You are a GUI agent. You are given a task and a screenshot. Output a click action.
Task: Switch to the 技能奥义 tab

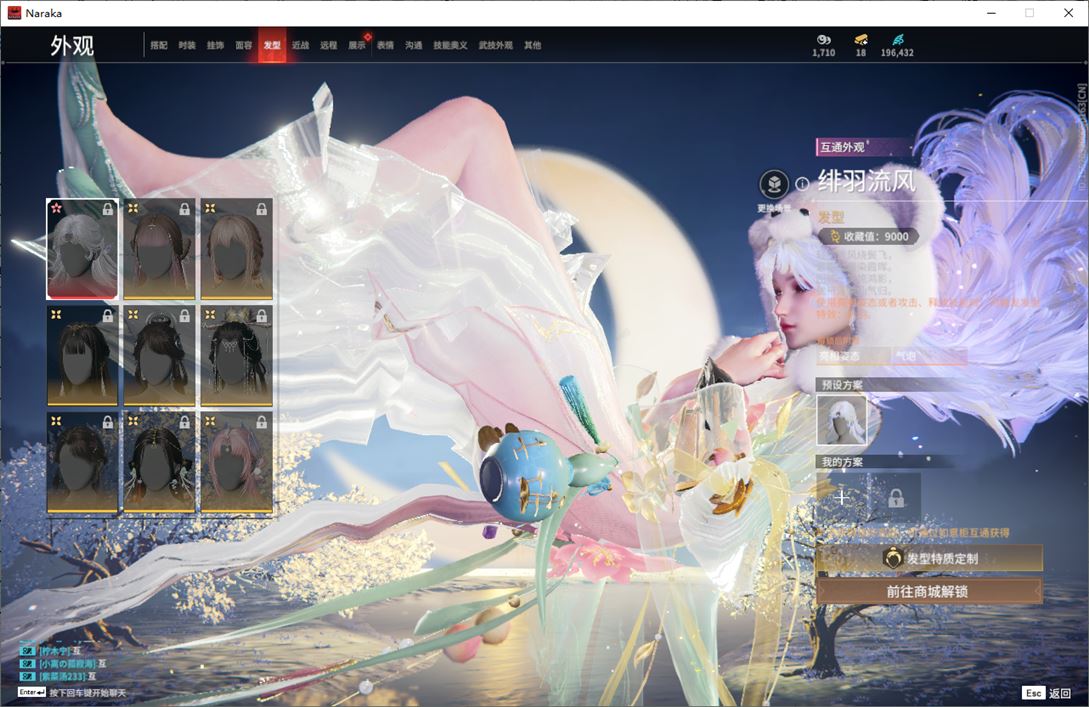(x=450, y=45)
